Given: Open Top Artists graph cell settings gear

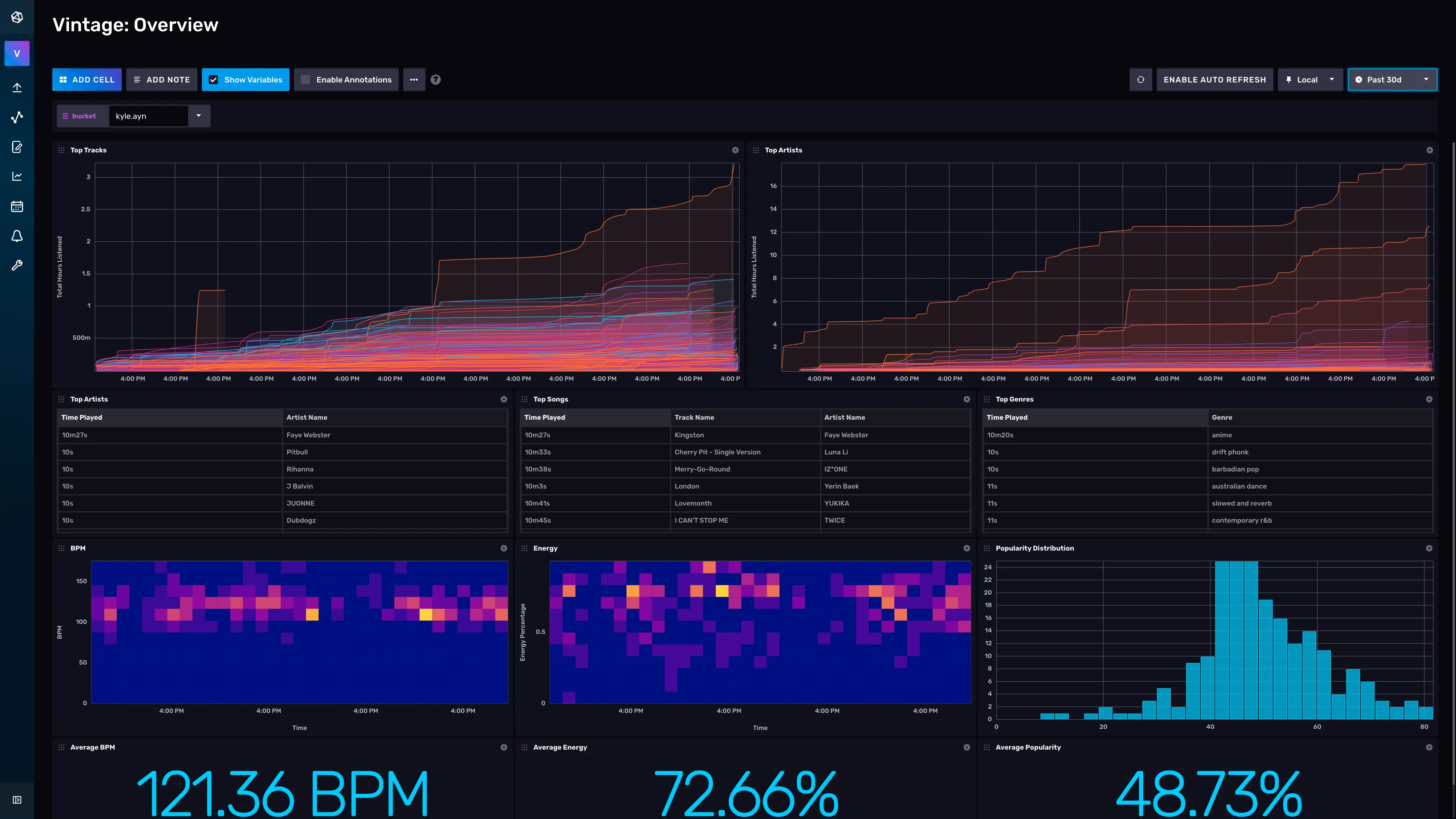Looking at the screenshot, I should pos(1430,150).
